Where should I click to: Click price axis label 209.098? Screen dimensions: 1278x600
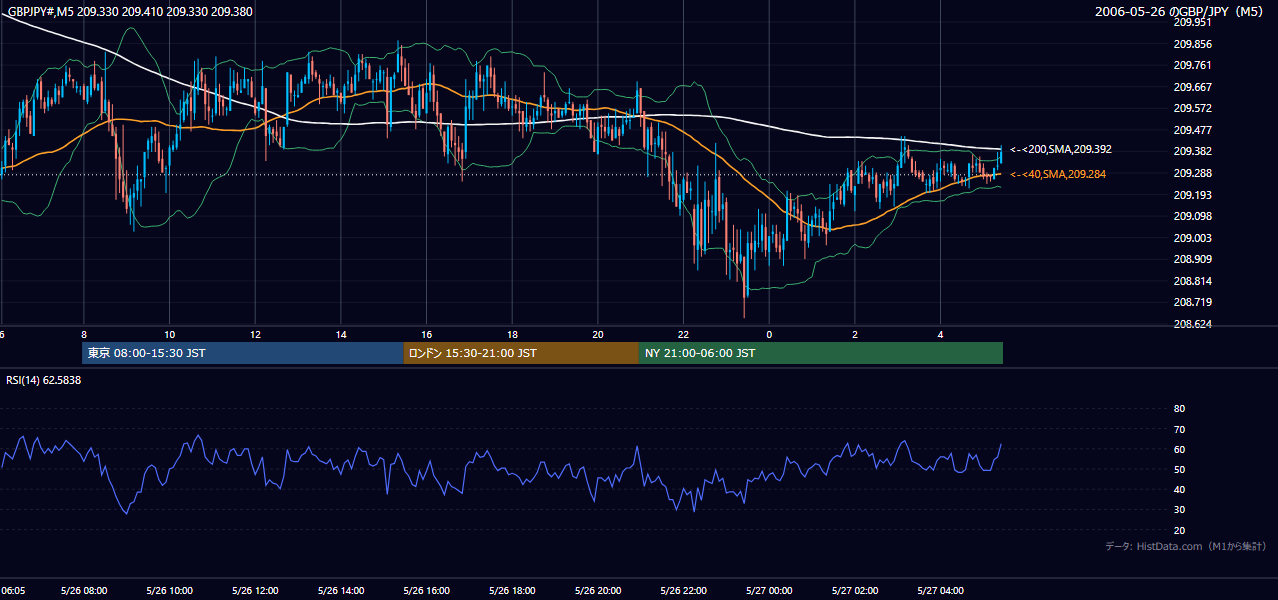(x=1193, y=216)
